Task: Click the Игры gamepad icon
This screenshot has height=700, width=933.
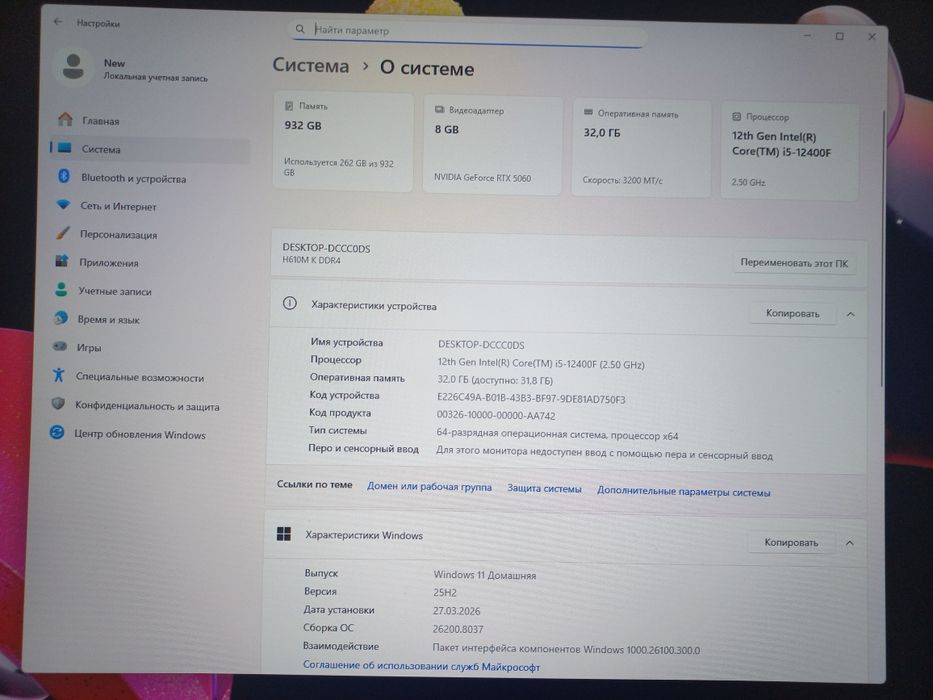Action: click(60, 346)
